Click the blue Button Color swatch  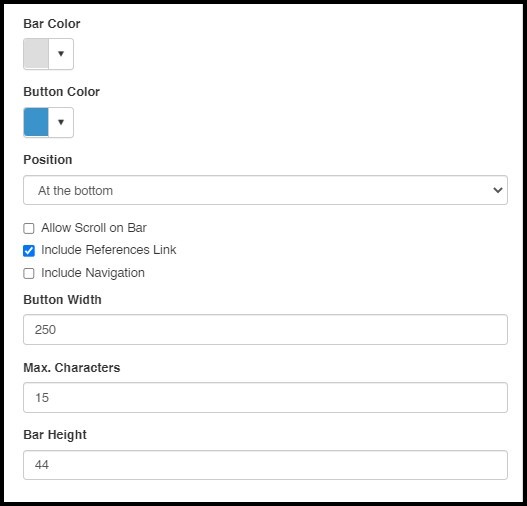click(36, 122)
